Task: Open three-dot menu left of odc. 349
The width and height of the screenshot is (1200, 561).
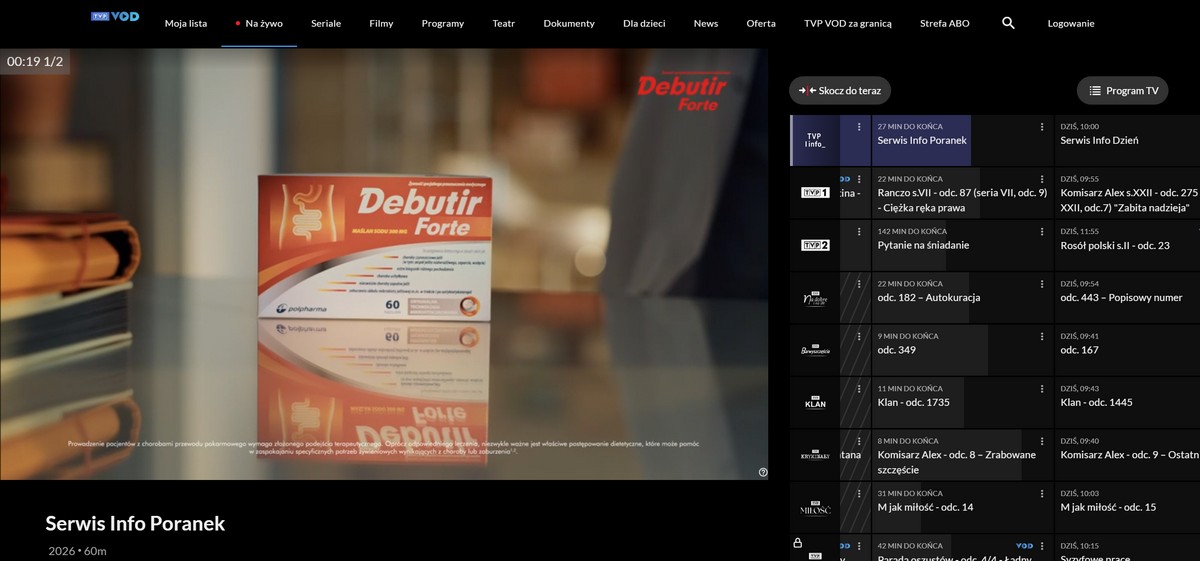Action: [859, 337]
